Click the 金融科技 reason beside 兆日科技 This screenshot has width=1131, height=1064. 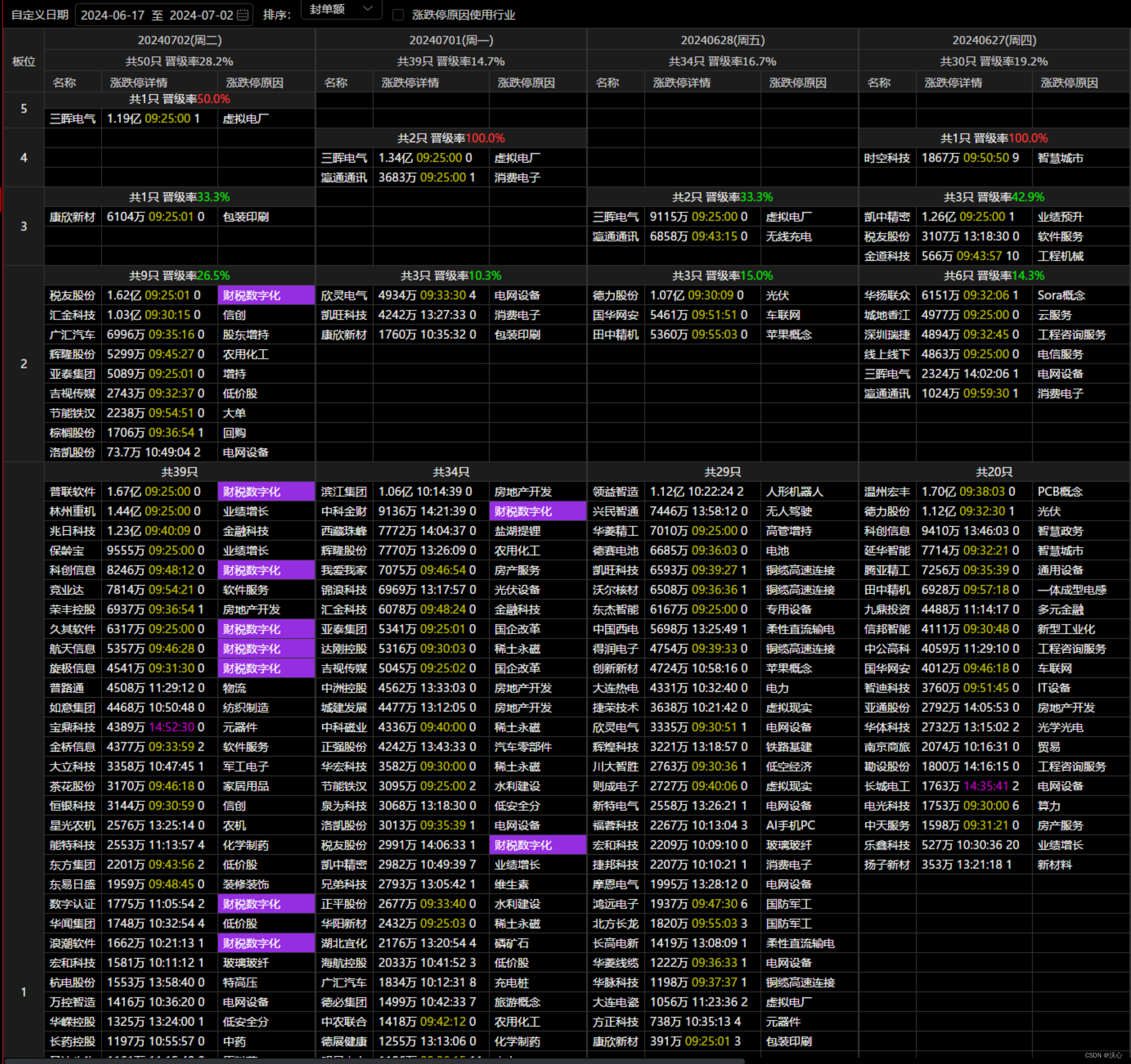(x=246, y=531)
